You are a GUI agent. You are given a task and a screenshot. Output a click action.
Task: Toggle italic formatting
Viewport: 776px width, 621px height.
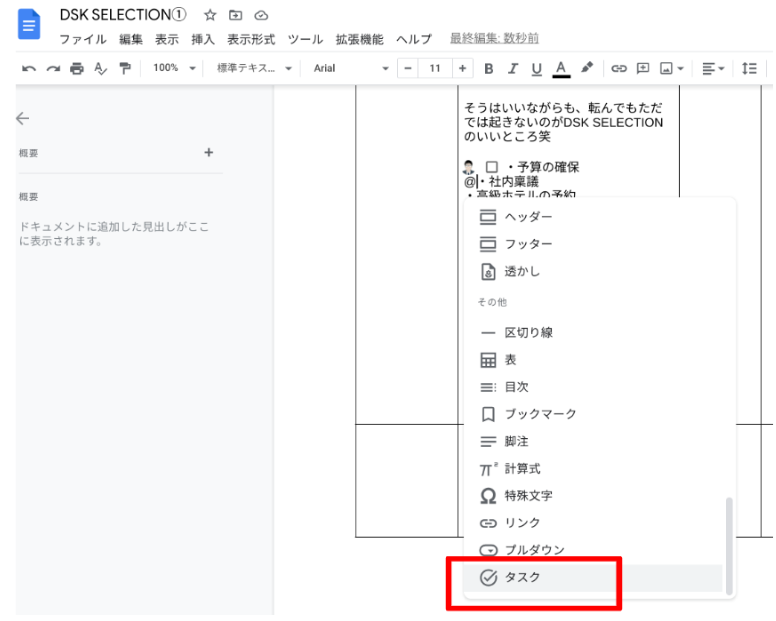click(x=513, y=68)
